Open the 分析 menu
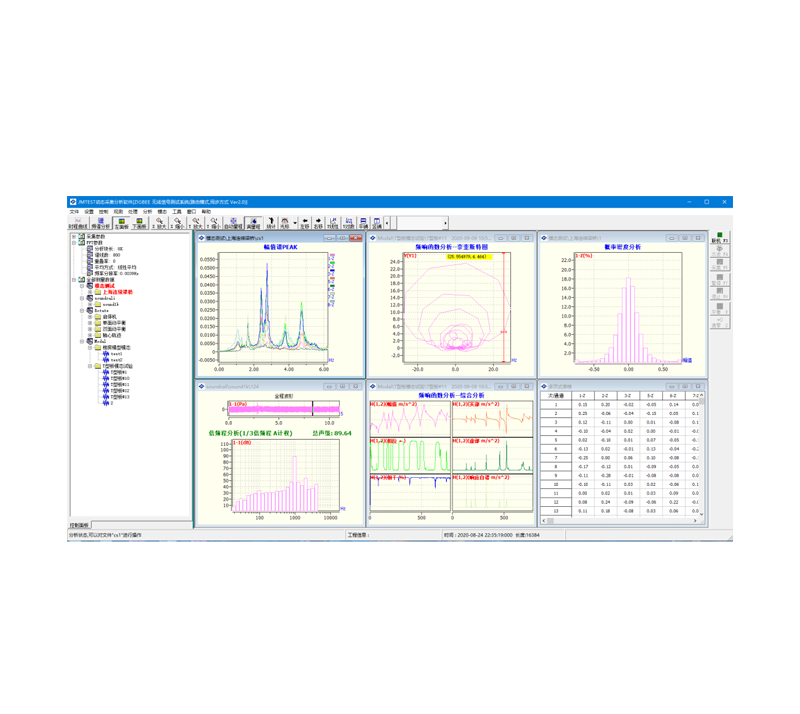The height and width of the screenshot is (714, 800). (147, 212)
